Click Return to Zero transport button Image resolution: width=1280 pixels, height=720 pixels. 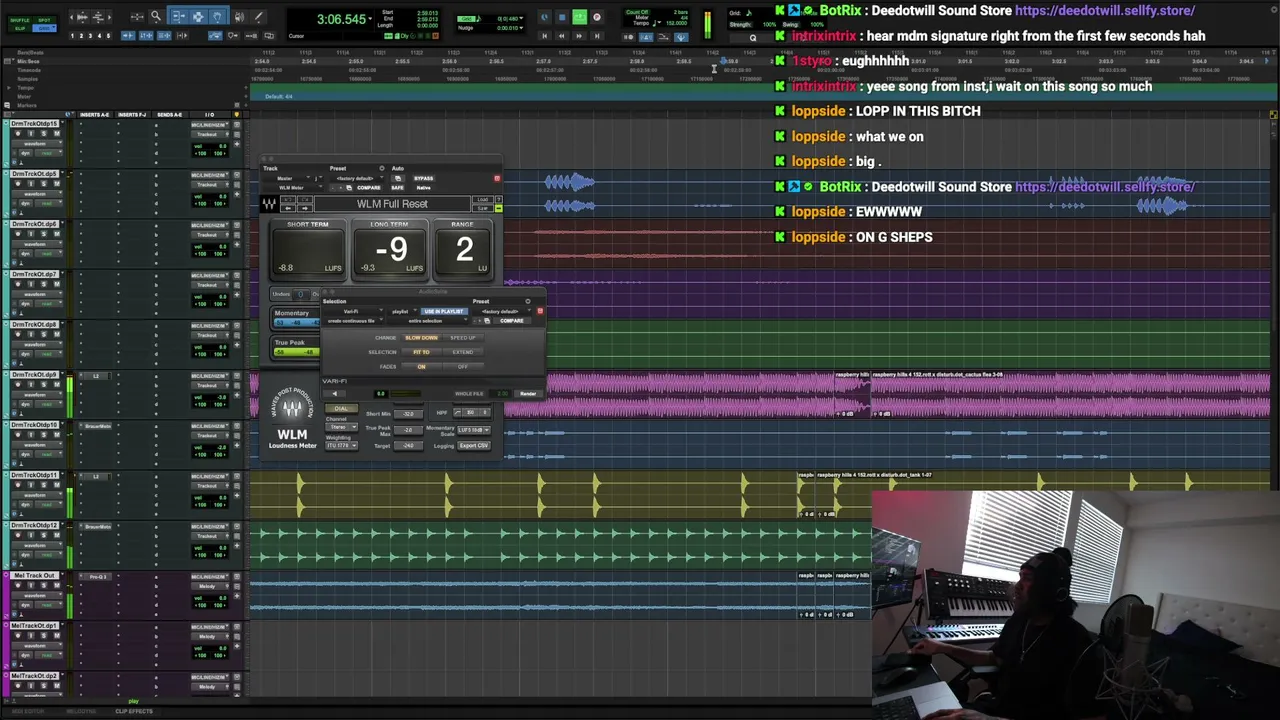[544, 36]
